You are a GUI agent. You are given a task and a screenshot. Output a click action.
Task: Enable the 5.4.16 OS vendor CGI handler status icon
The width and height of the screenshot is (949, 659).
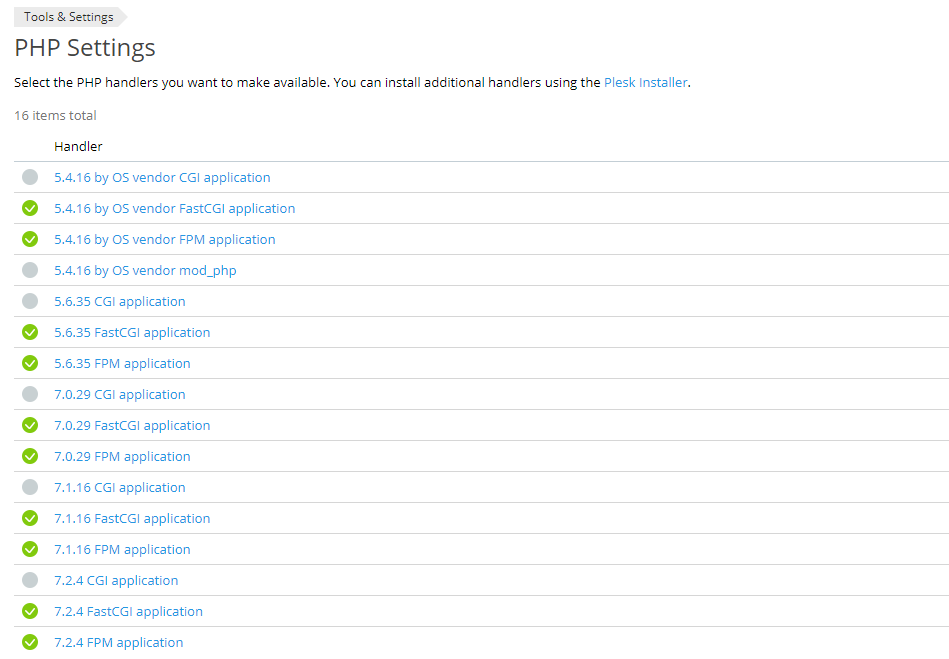(30, 177)
